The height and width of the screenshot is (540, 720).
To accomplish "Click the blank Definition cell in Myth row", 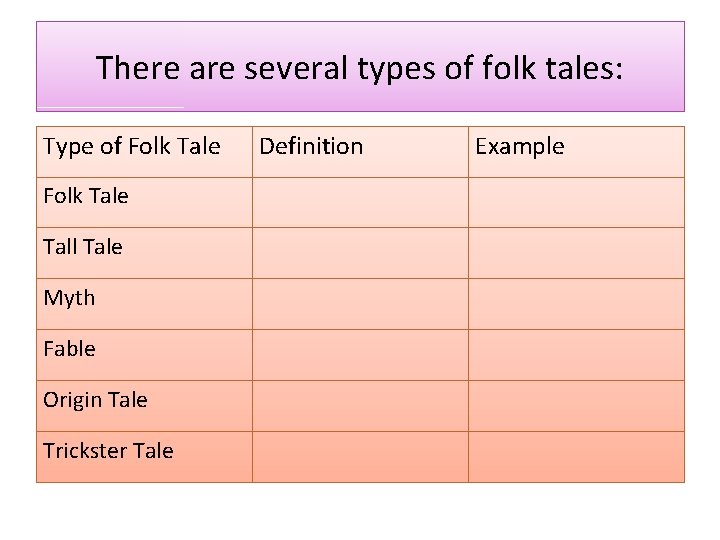I will point(359,304).
